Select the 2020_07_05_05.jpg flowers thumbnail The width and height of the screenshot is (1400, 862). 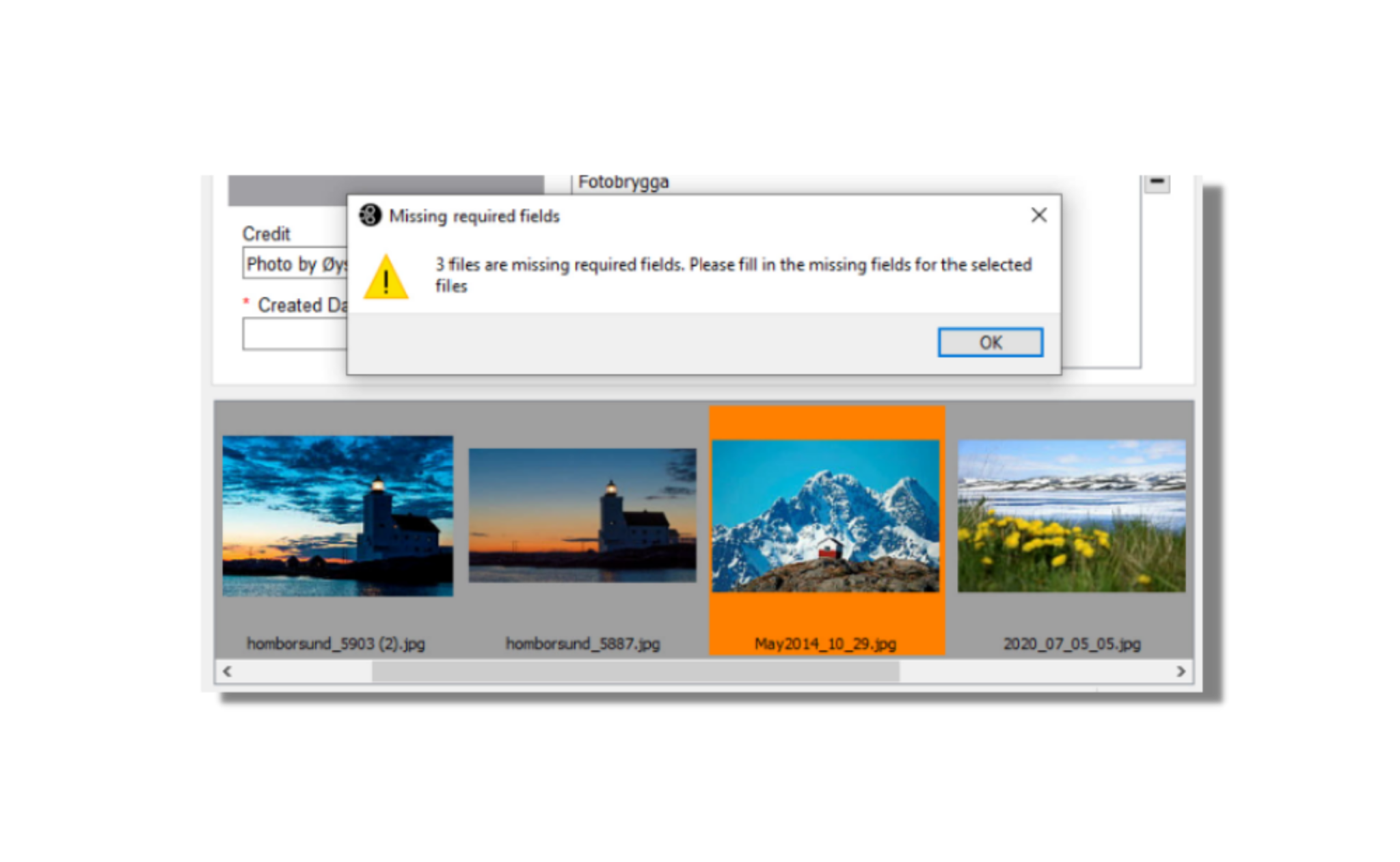(1071, 515)
